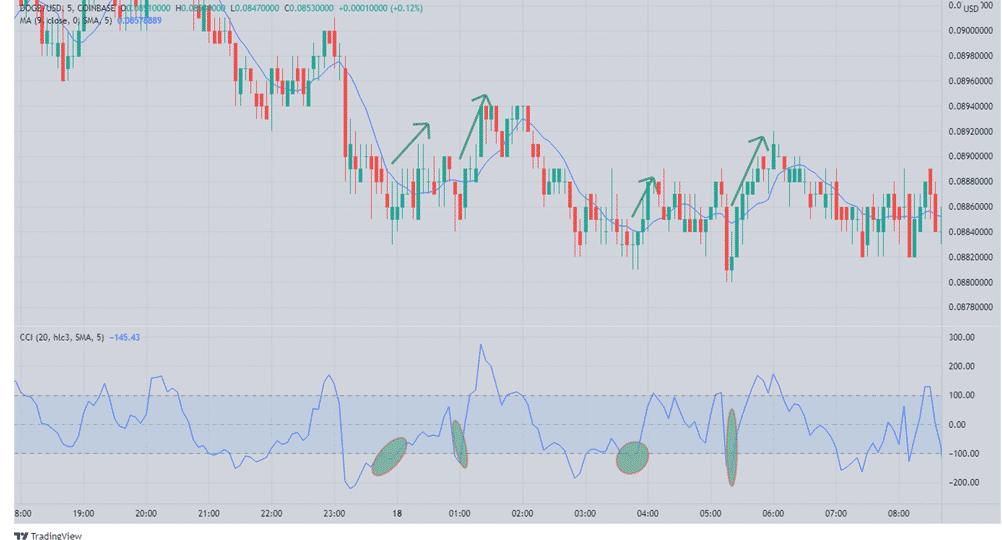Click the 0.08900000 price axis label
This screenshot has width=1002, height=540.
[x=970, y=157]
